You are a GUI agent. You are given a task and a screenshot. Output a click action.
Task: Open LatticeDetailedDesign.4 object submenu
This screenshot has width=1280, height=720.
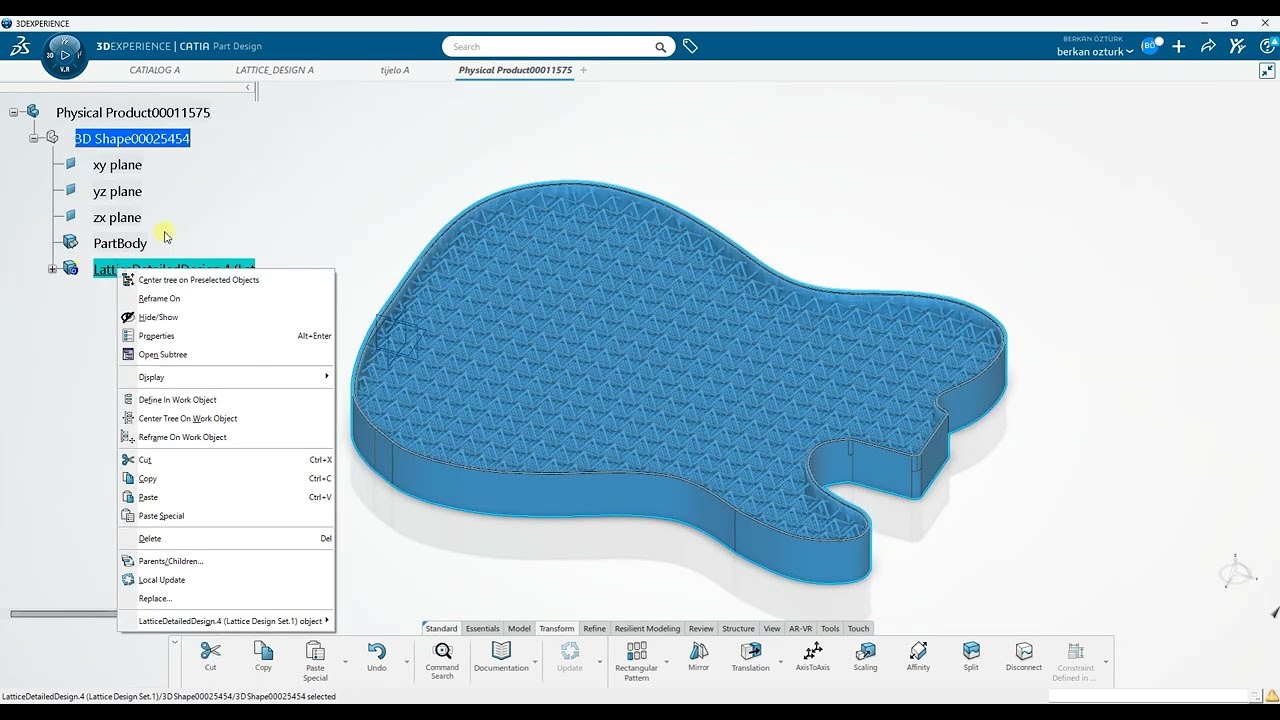coord(226,621)
